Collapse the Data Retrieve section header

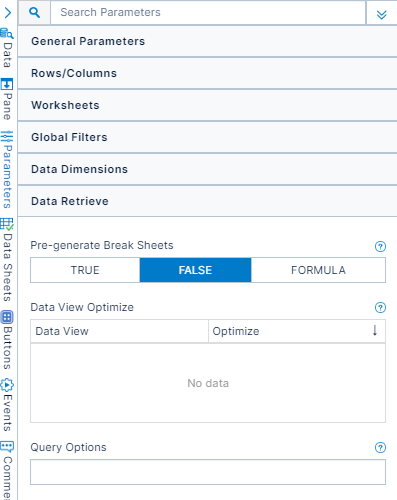[207, 201]
